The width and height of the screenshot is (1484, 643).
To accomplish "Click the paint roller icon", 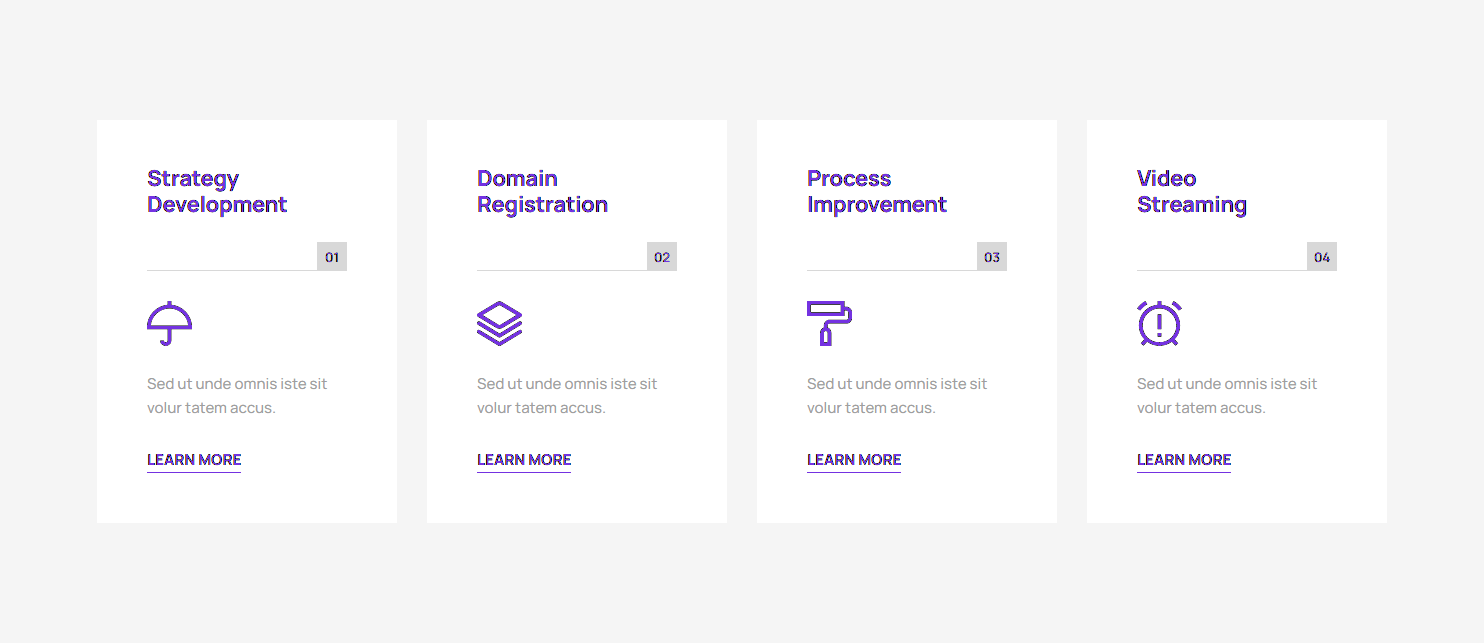I will point(829,323).
